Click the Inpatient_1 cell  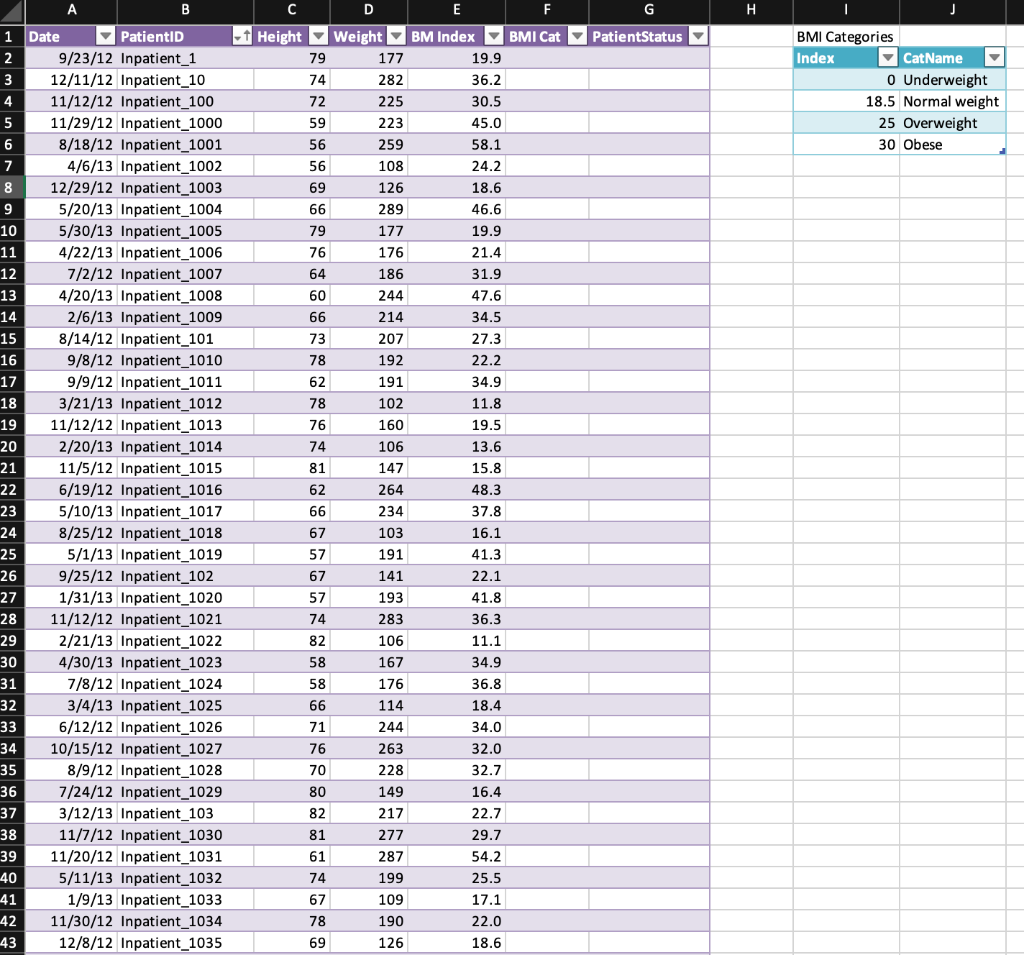185,58
